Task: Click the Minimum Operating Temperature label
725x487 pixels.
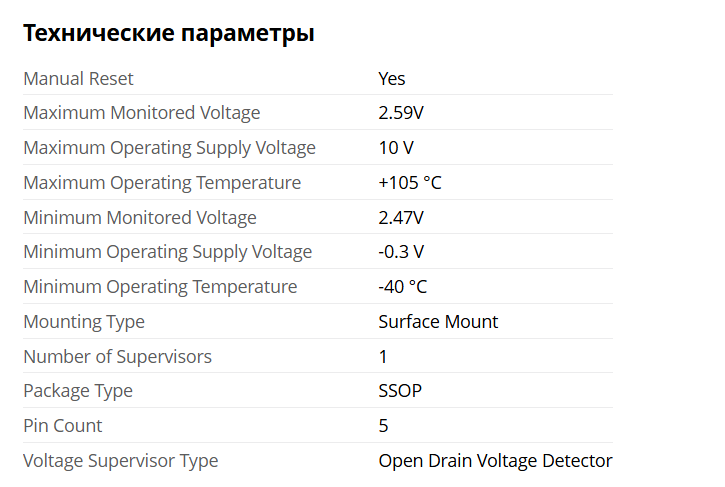Action: [x=160, y=287]
